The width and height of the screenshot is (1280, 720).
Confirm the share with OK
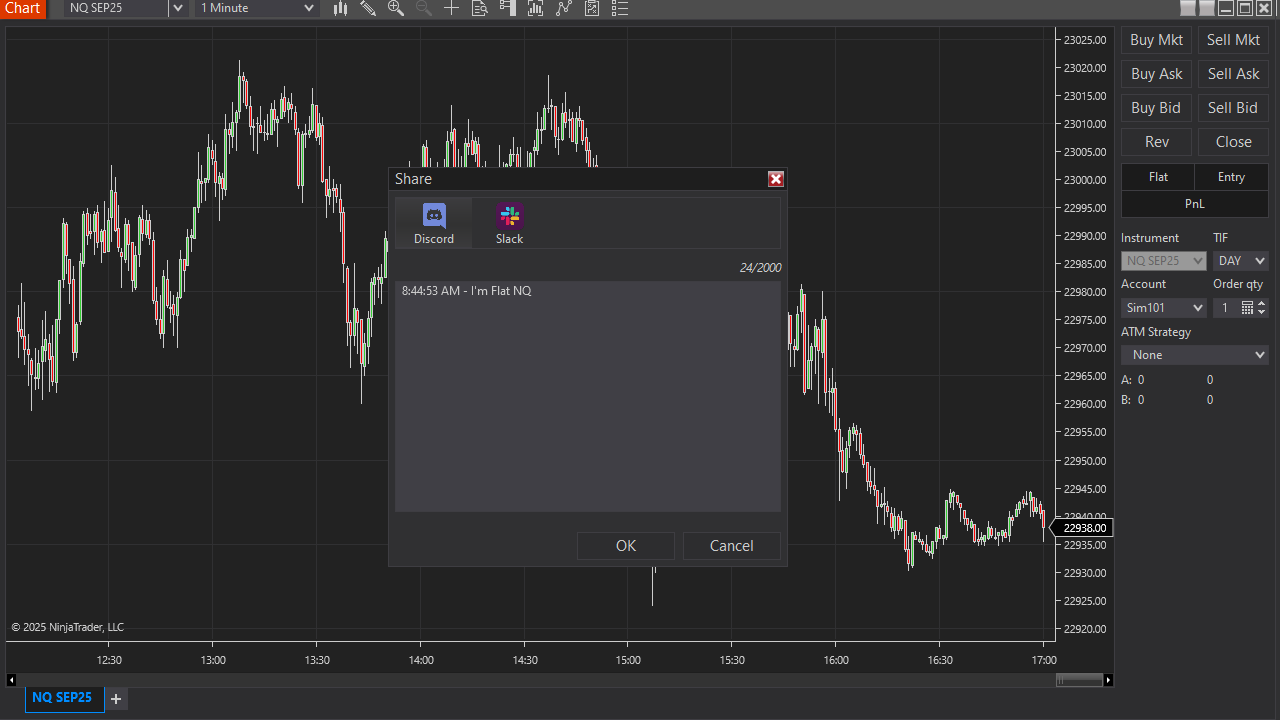tap(625, 545)
